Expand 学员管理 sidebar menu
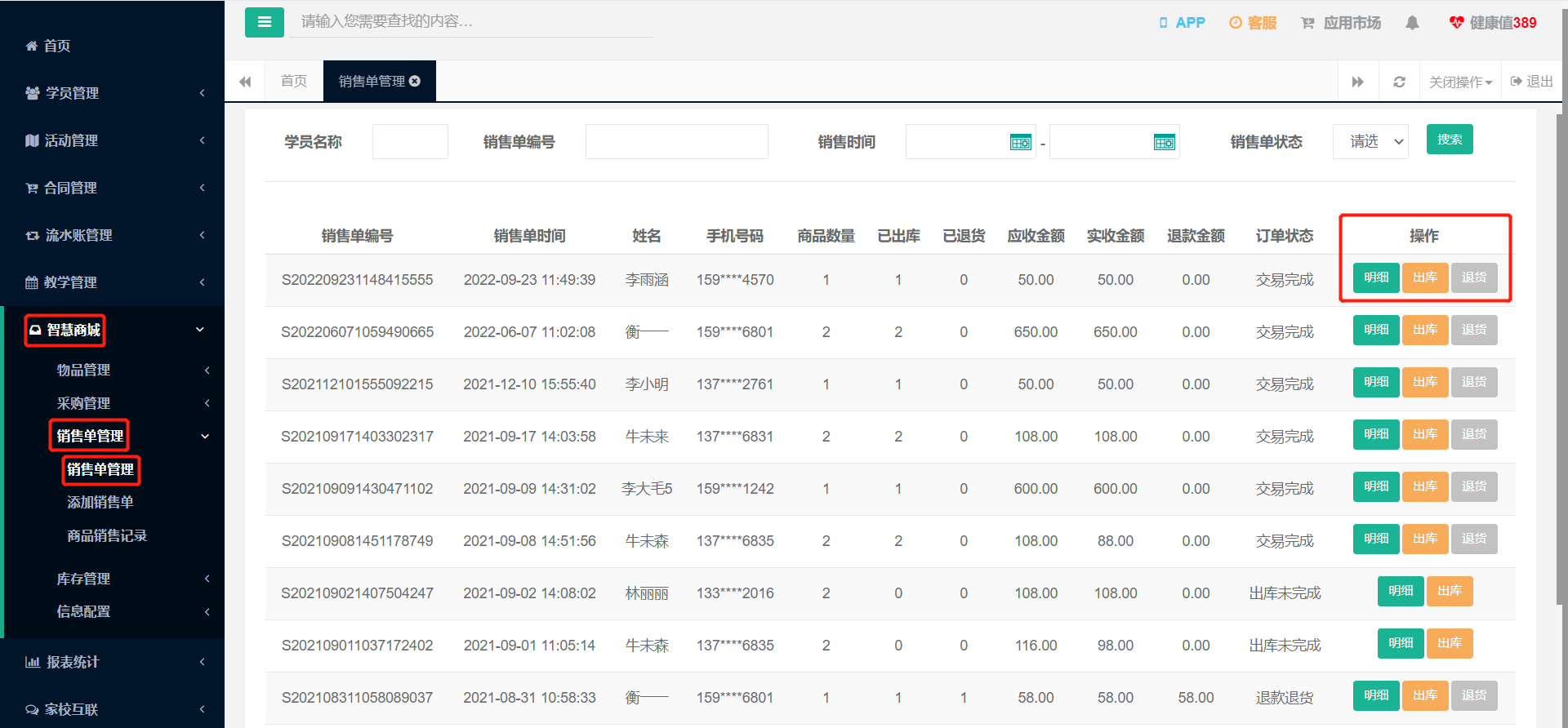 [x=113, y=93]
